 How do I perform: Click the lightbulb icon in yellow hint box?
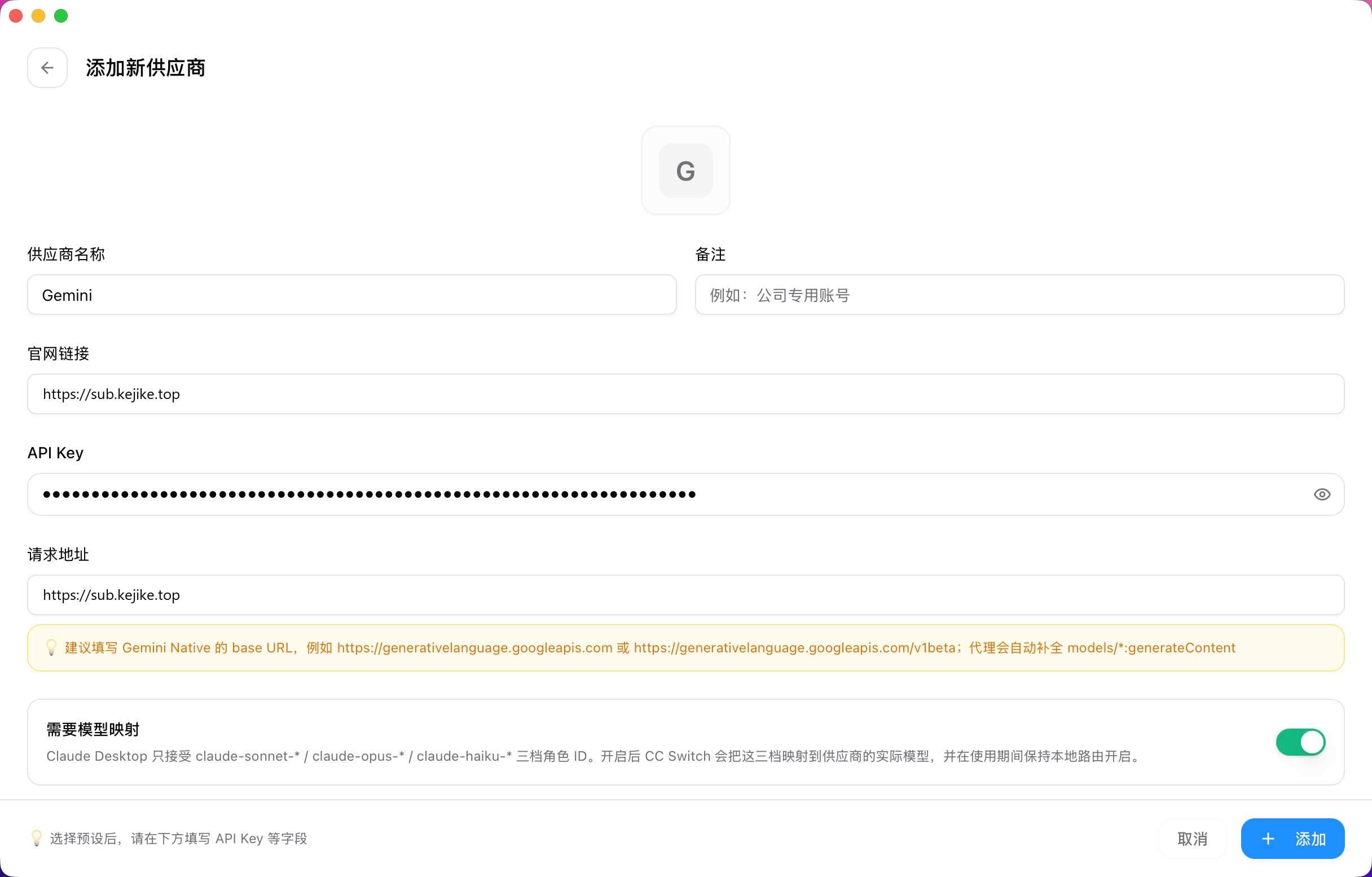51,647
